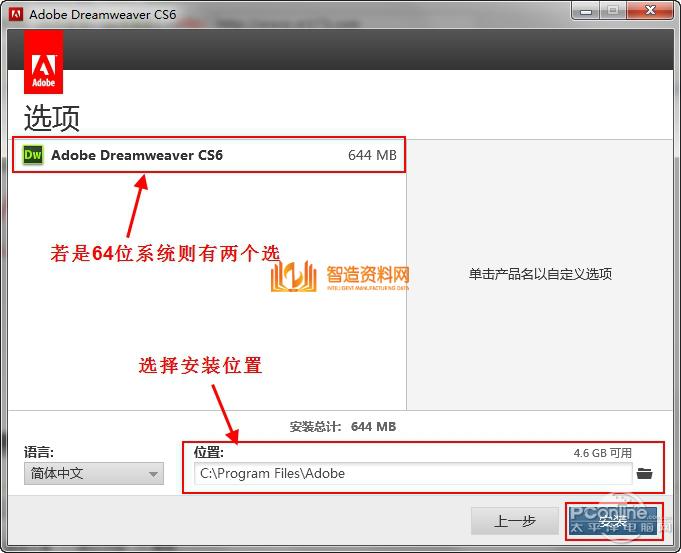Viewport: 681px width, 553px height.
Task: Select the Adobe Dreamweaver CS6 product row
Action: click(209, 155)
